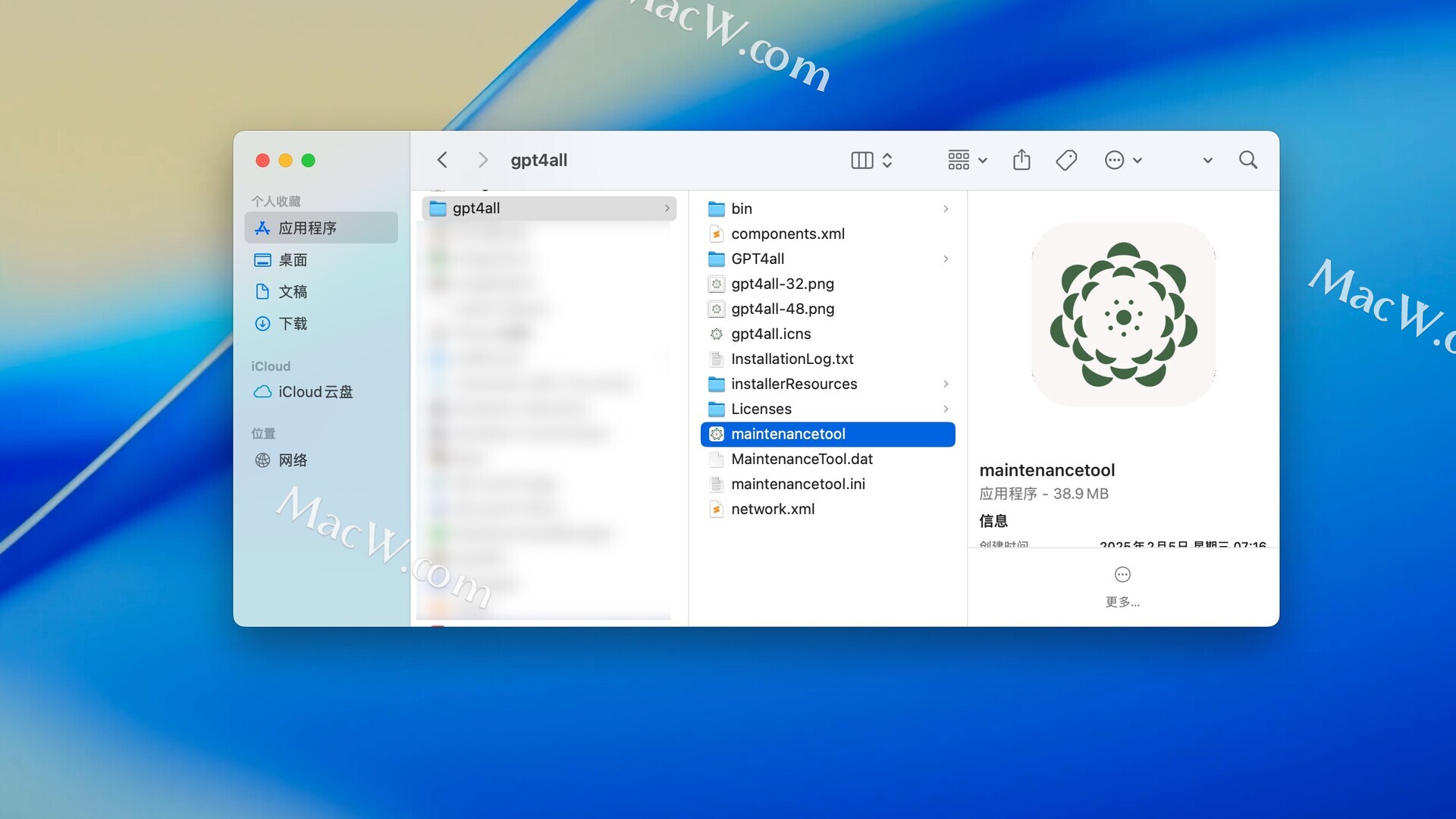Screen dimensions: 1456x819
Task: Click the gpt4all window title
Action: click(538, 160)
